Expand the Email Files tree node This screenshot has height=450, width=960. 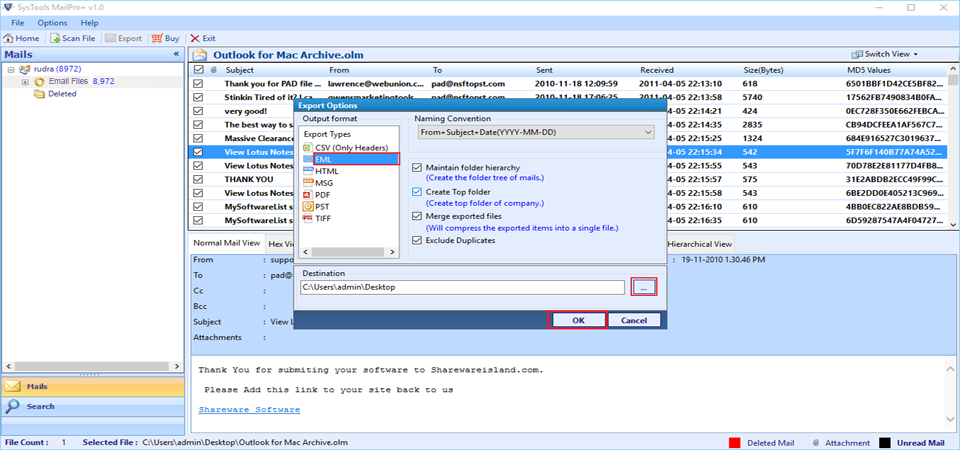(x=25, y=81)
